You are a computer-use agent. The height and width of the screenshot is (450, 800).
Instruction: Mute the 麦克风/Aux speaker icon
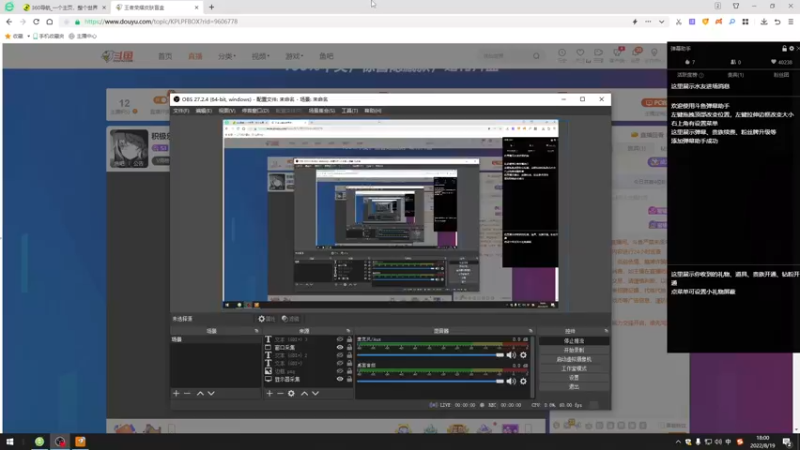point(511,355)
